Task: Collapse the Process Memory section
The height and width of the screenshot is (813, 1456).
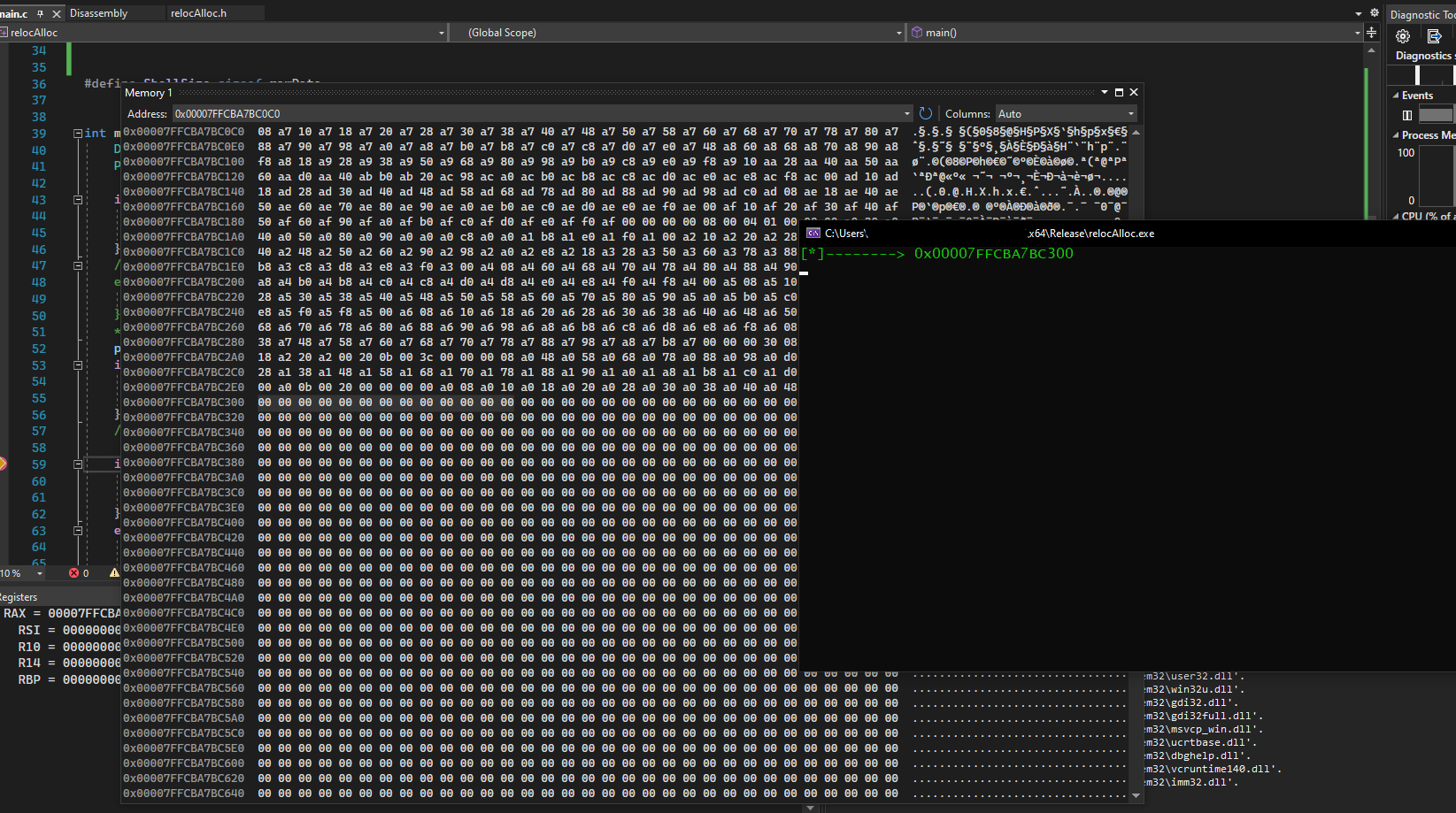Action: [x=1396, y=135]
